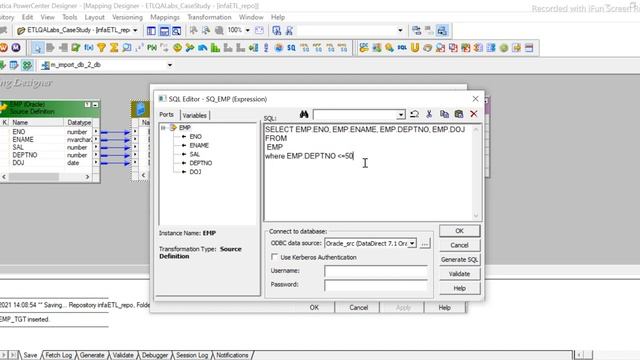Select the Lookup transformation magnifier icon

[127, 48]
